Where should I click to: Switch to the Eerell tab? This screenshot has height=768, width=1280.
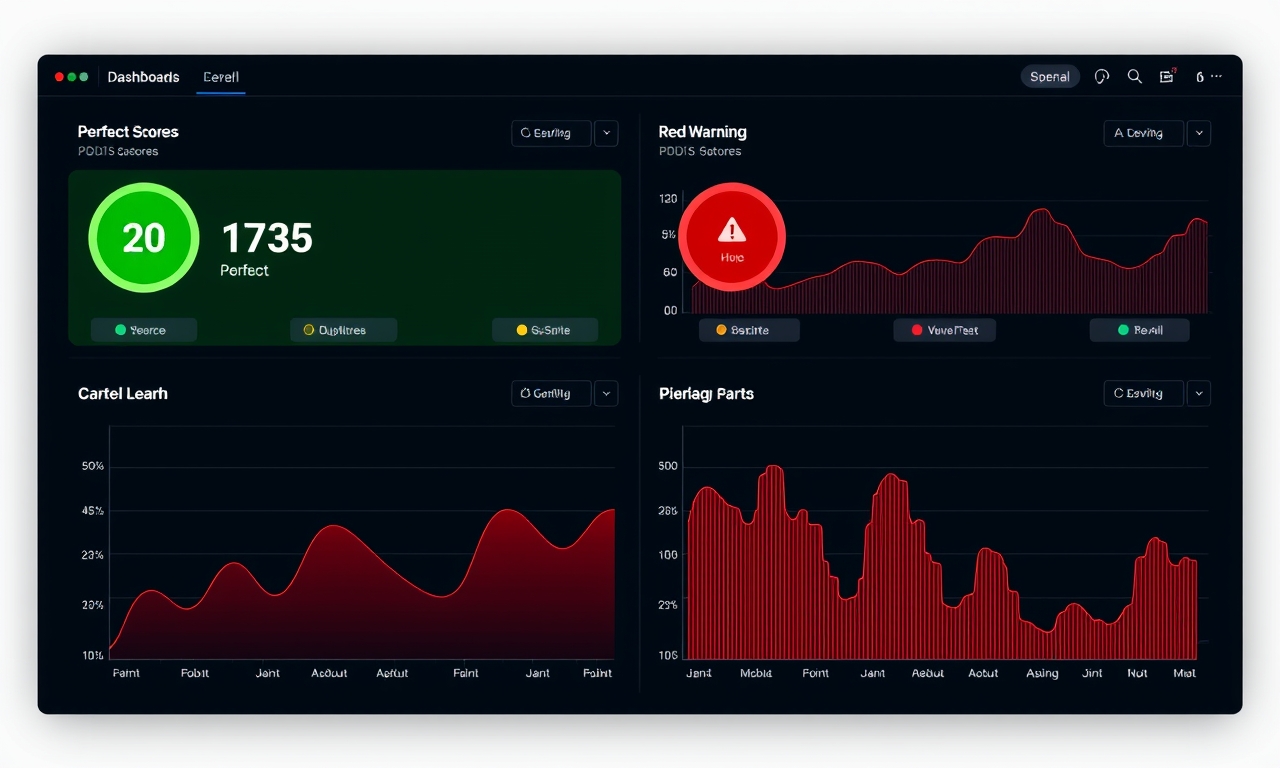221,77
